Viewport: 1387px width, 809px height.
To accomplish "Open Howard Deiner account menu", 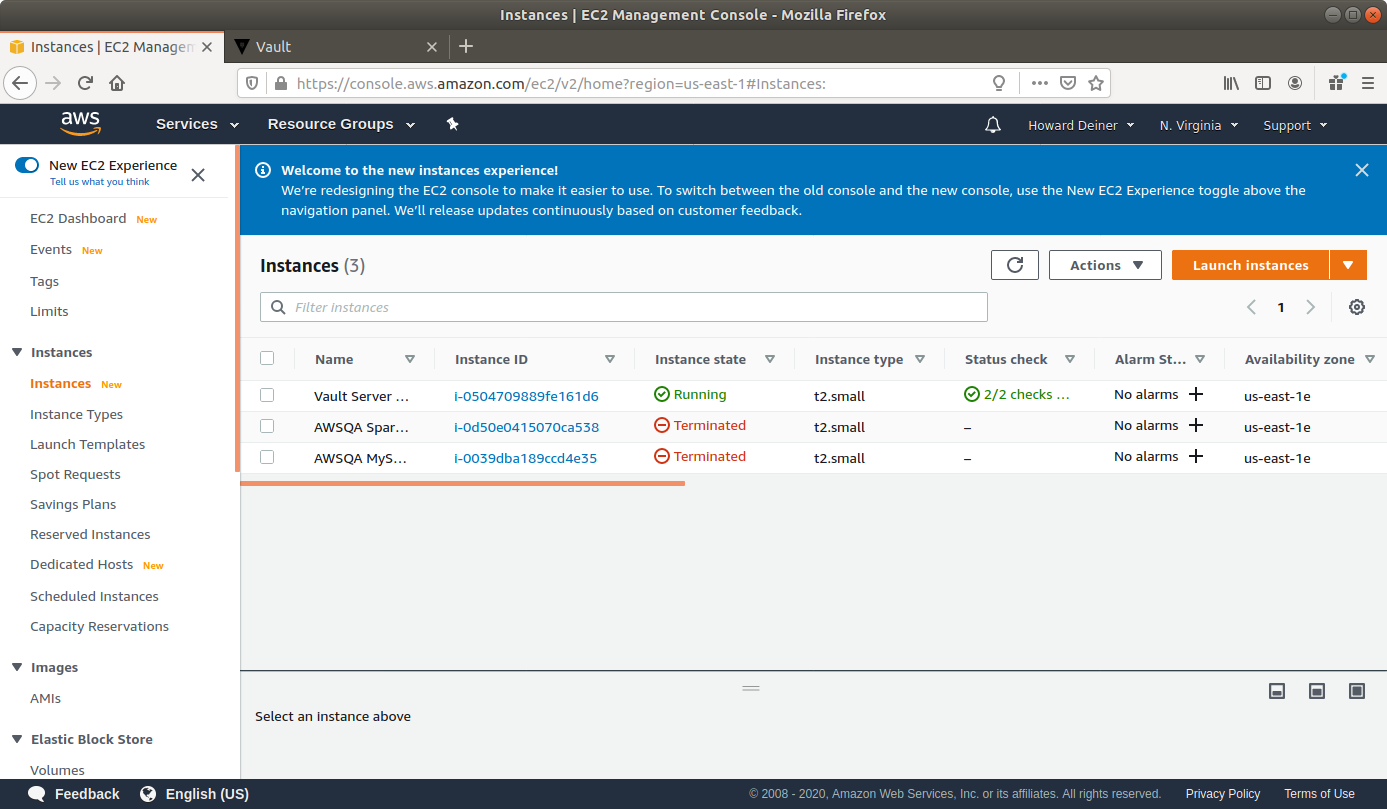I will coord(1081,125).
